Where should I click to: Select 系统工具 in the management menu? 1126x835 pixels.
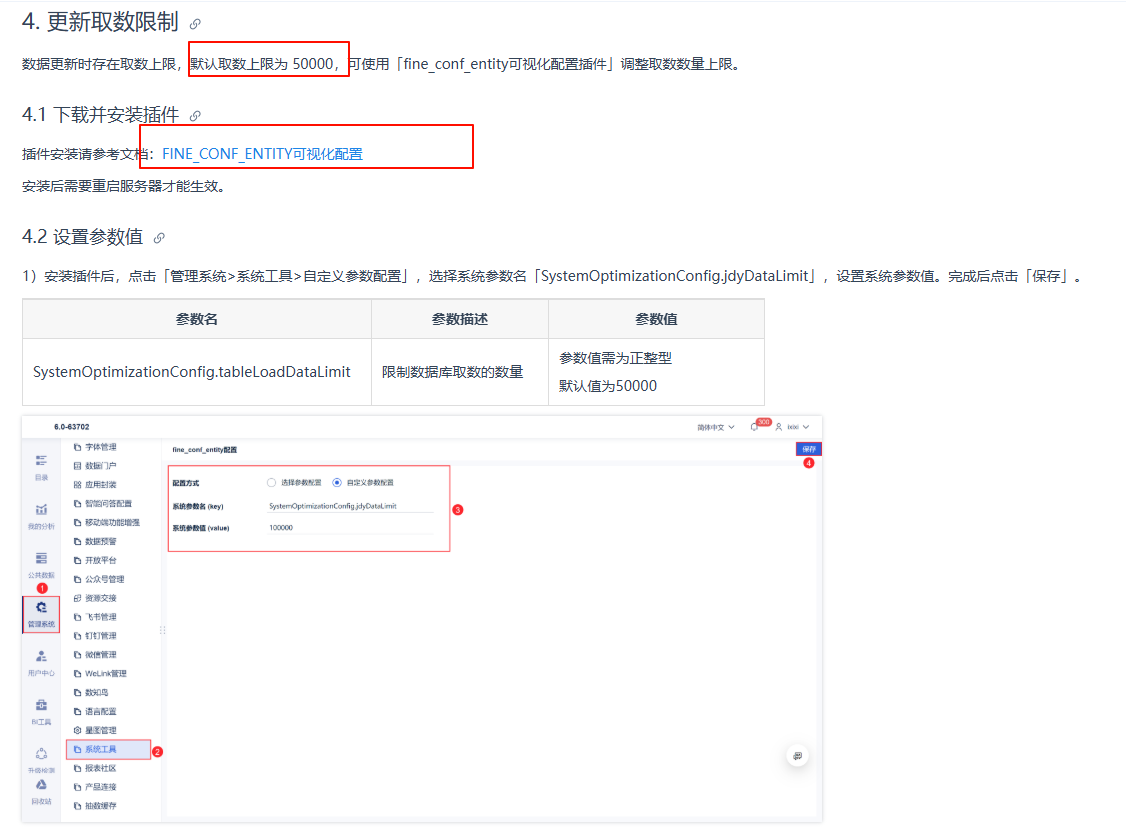click(100, 749)
